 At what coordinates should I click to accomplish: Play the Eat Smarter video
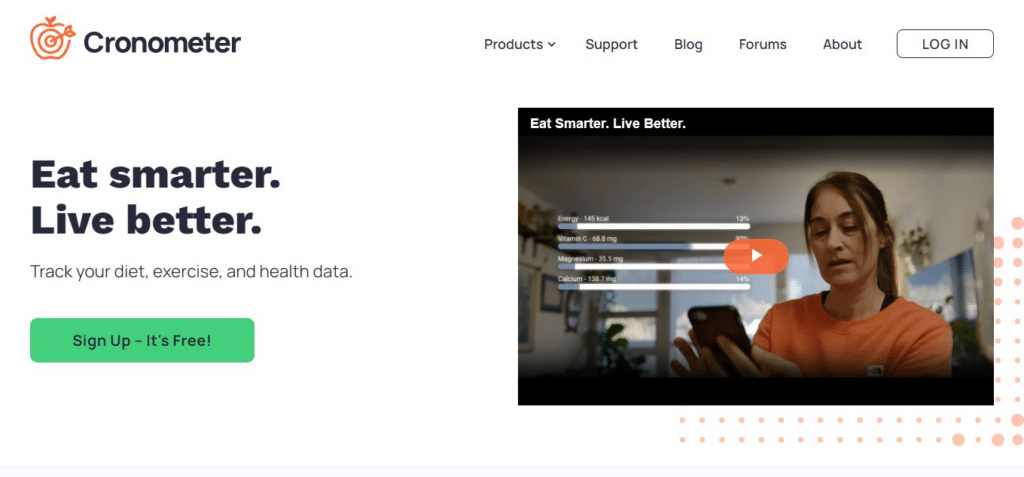[x=756, y=256]
